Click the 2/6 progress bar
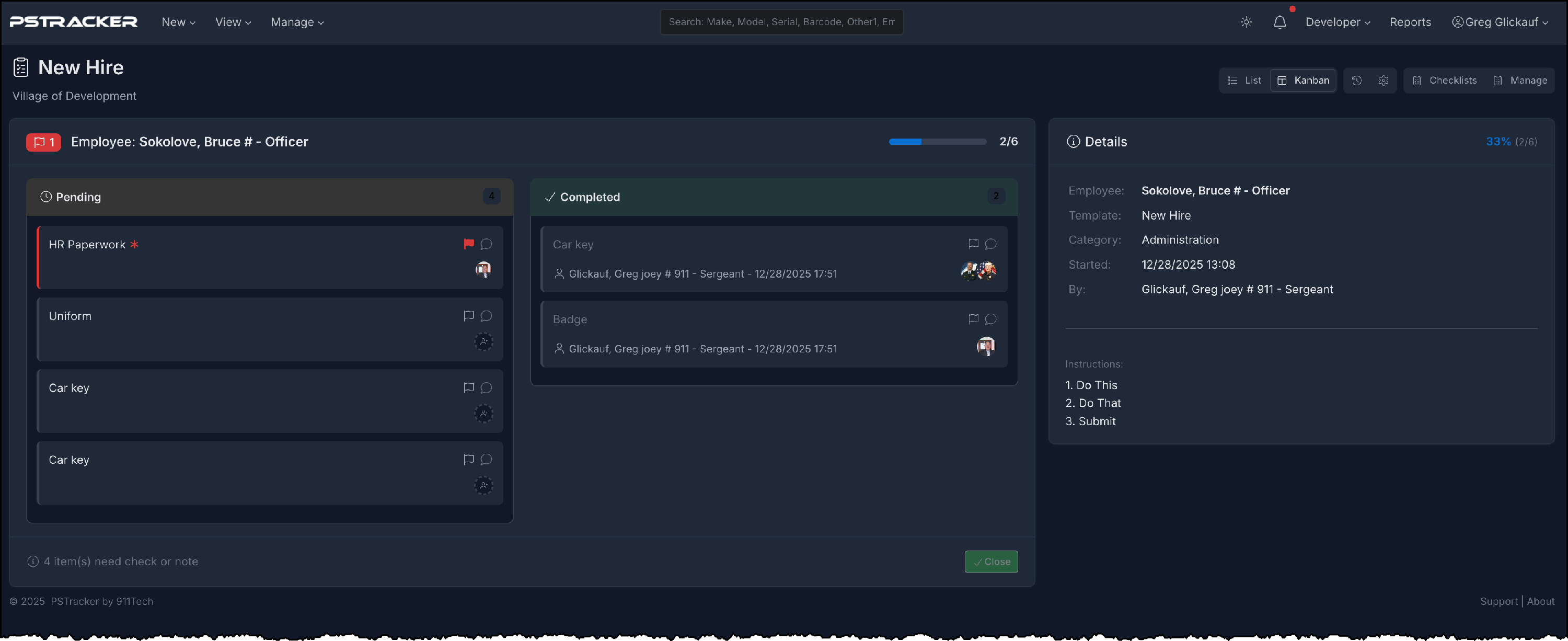Viewport: 1568px width, 641px height. click(x=937, y=142)
